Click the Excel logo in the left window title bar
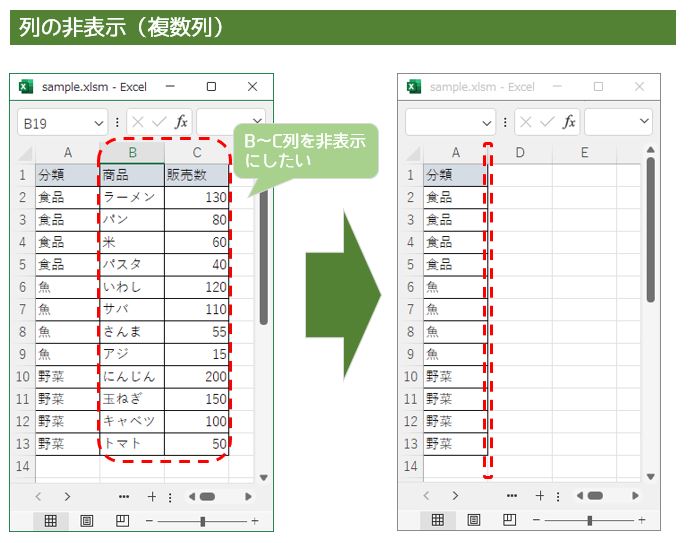 [x=26, y=87]
